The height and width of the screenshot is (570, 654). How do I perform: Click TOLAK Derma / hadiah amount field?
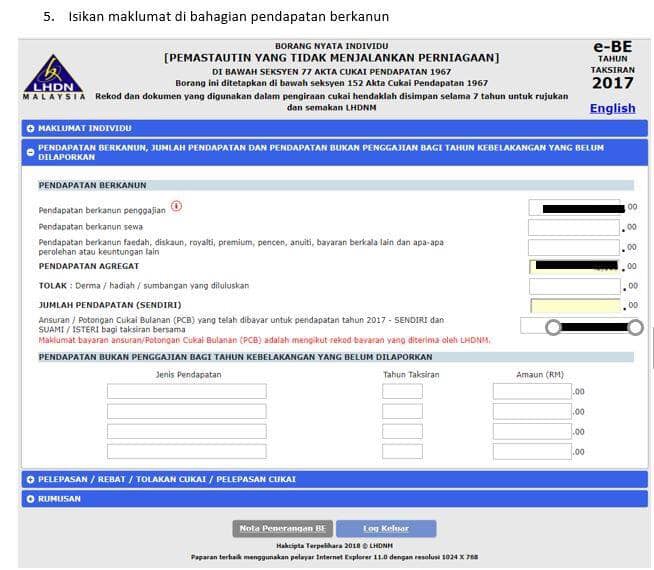(x=575, y=286)
